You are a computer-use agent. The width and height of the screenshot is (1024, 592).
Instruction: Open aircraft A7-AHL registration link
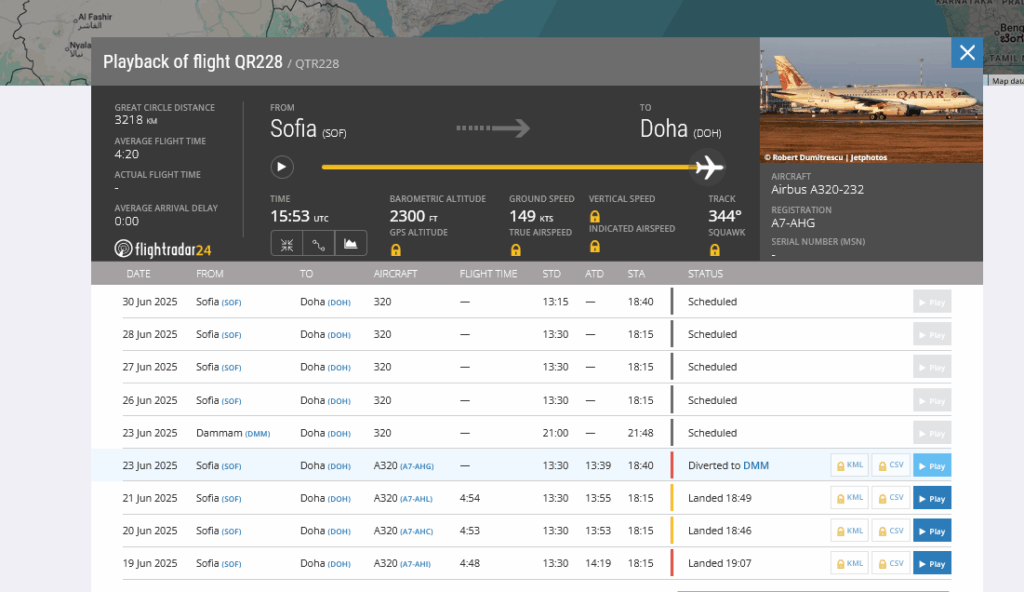point(416,499)
